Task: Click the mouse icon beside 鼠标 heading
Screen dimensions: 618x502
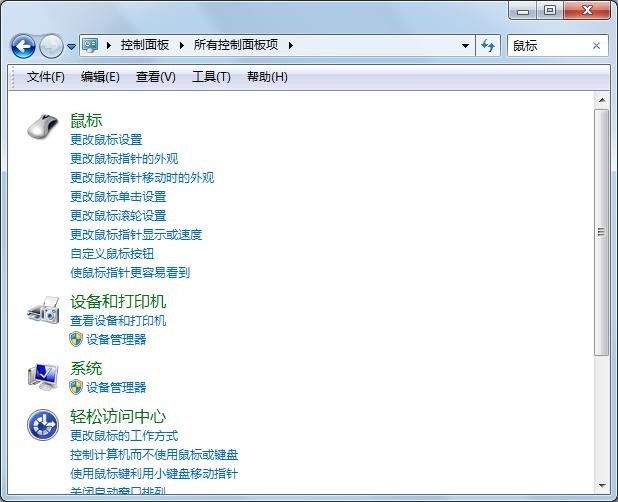Action: point(43,126)
